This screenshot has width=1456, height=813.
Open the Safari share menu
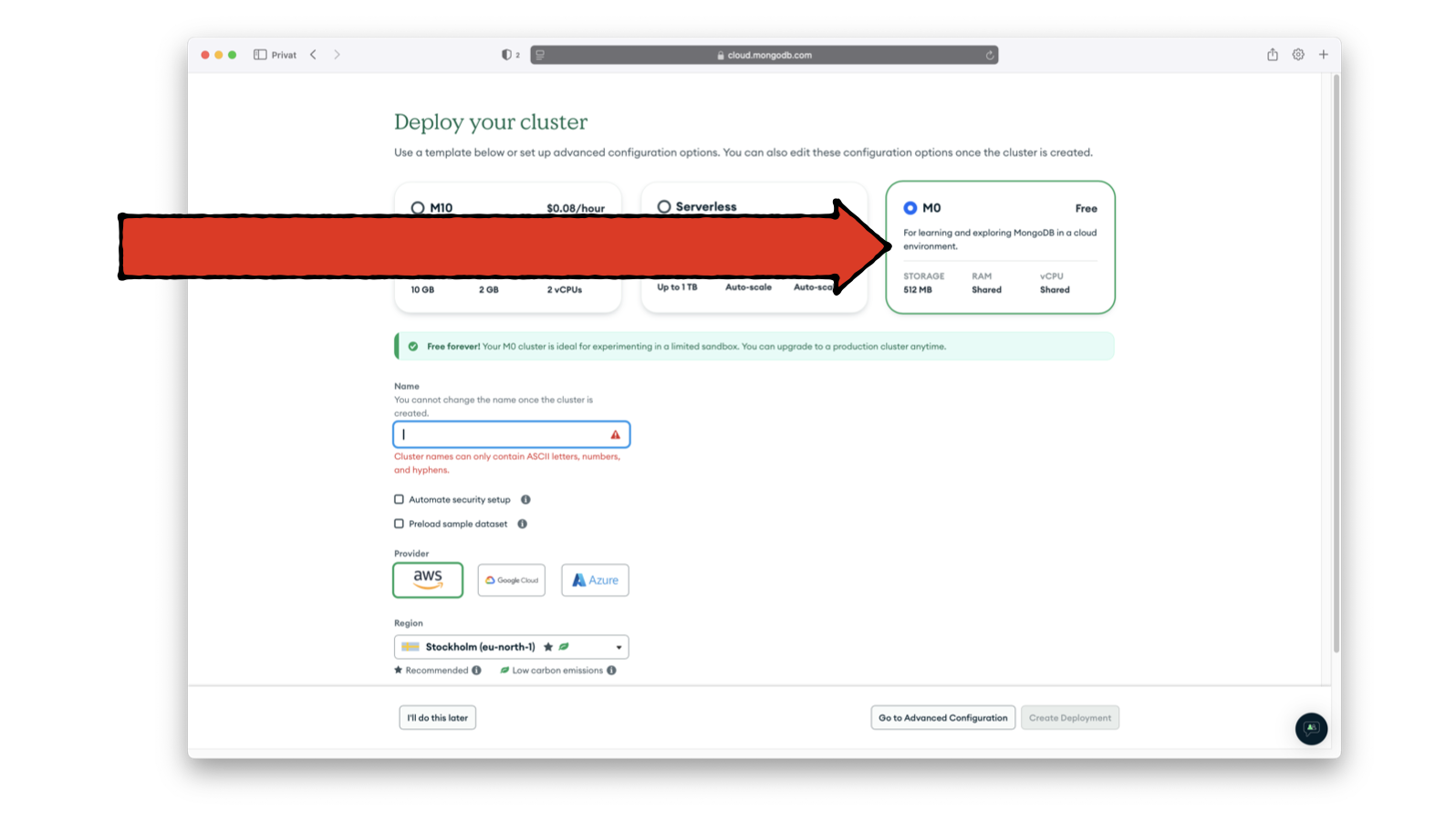[1273, 55]
